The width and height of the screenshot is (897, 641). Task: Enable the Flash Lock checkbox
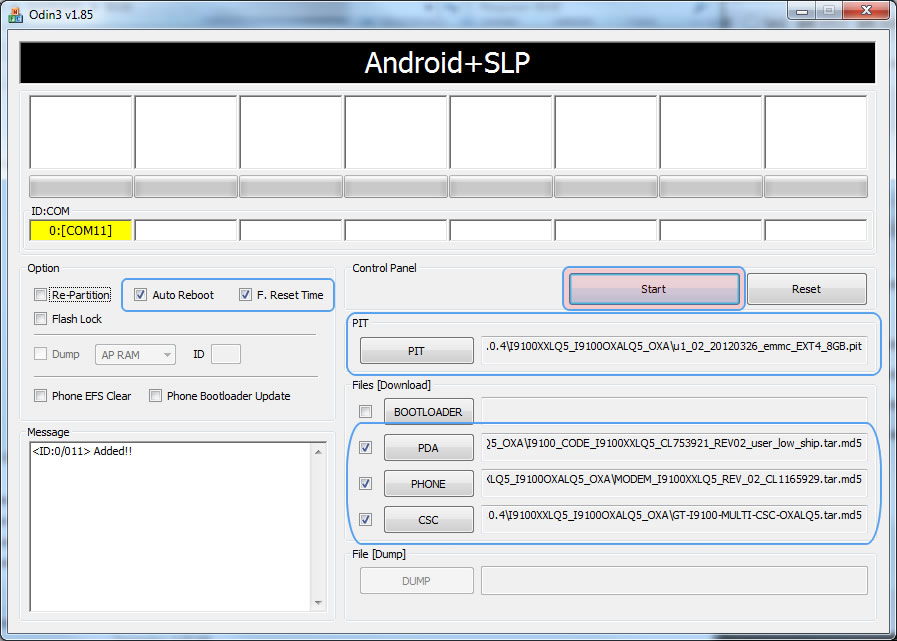[41, 319]
